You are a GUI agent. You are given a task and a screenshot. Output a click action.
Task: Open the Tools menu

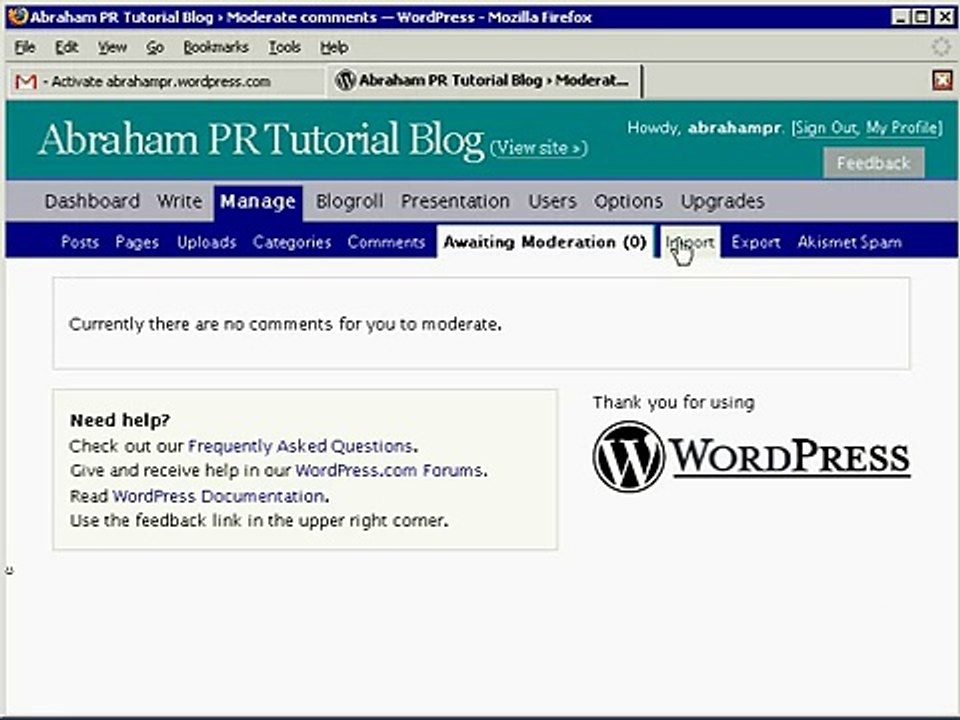pyautogui.click(x=285, y=47)
